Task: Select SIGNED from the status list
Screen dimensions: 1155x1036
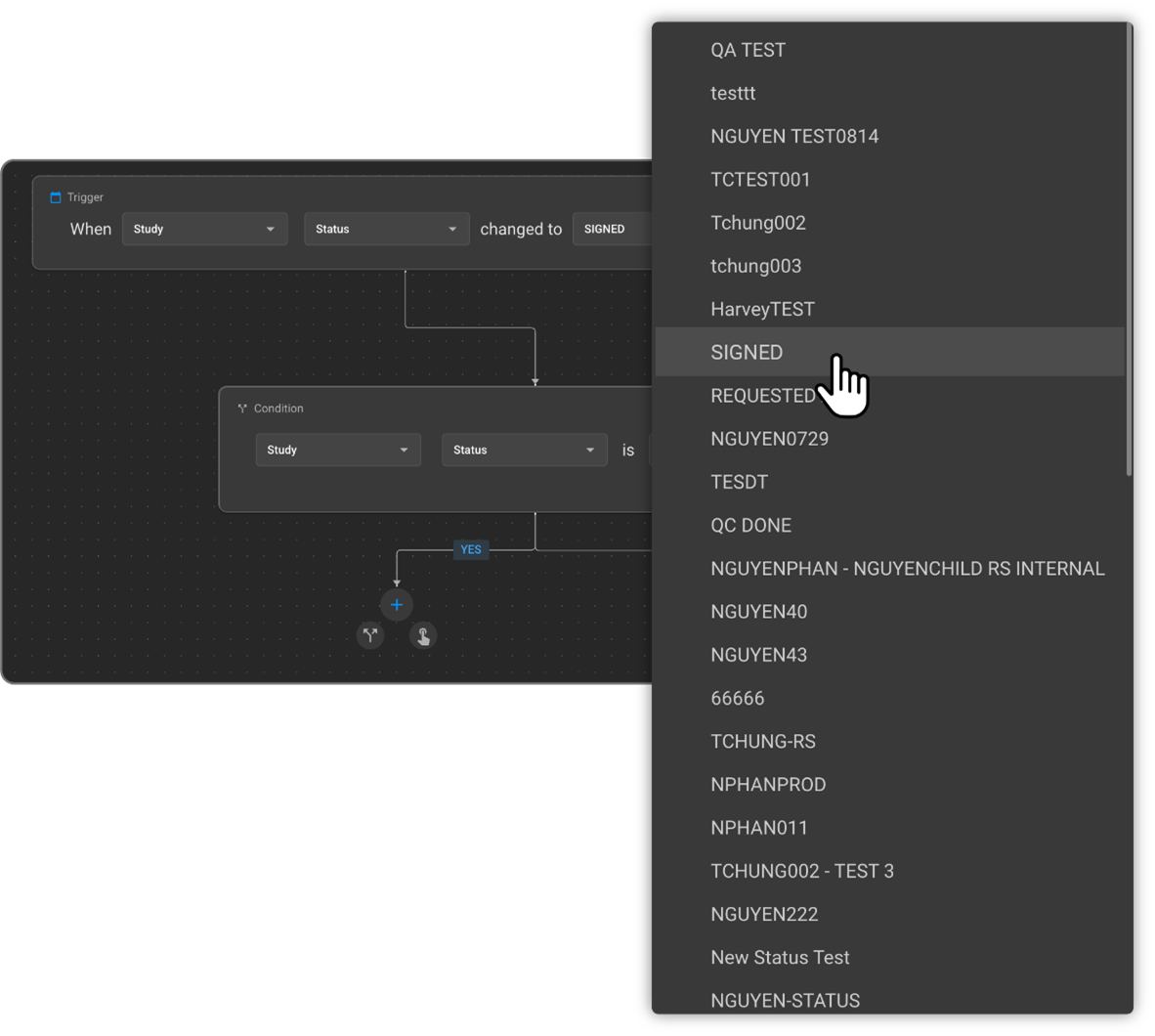Action: point(747,353)
